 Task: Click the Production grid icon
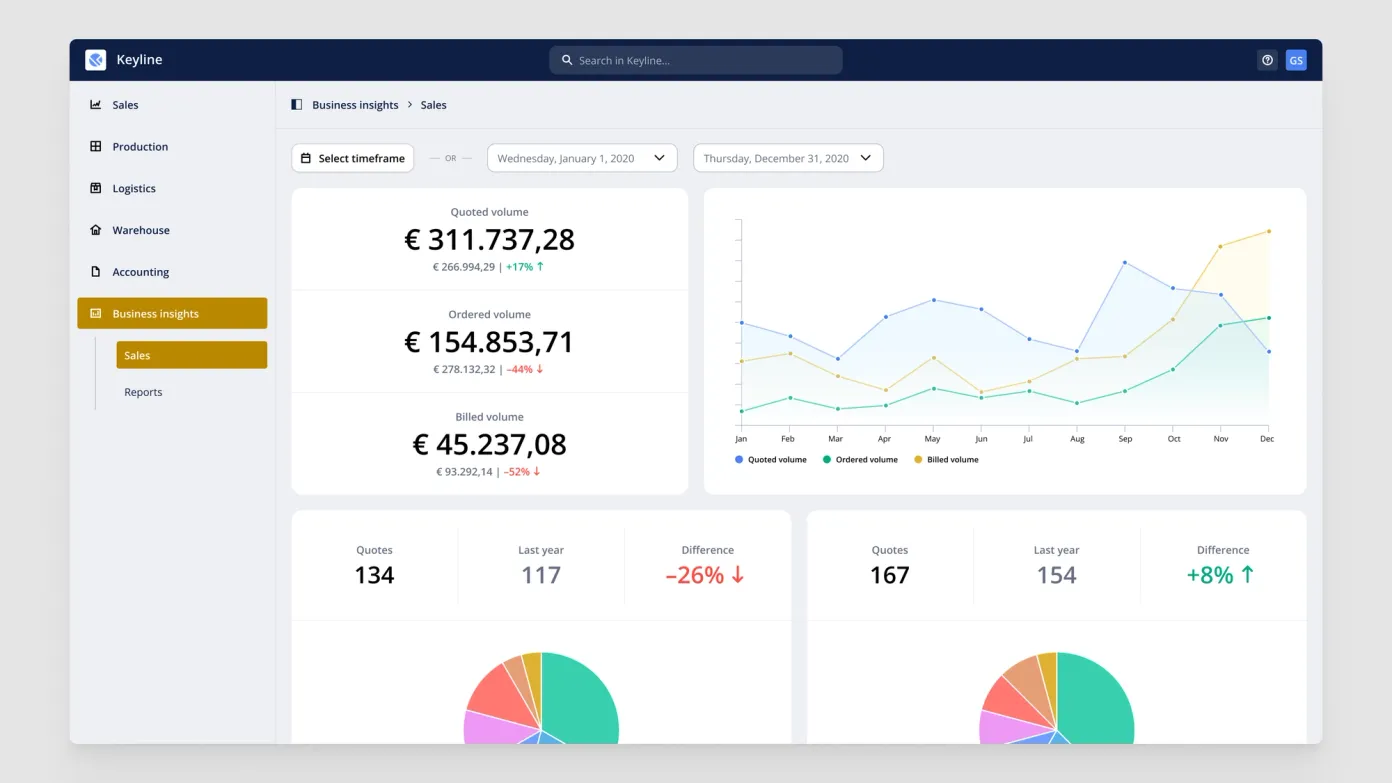click(96, 146)
